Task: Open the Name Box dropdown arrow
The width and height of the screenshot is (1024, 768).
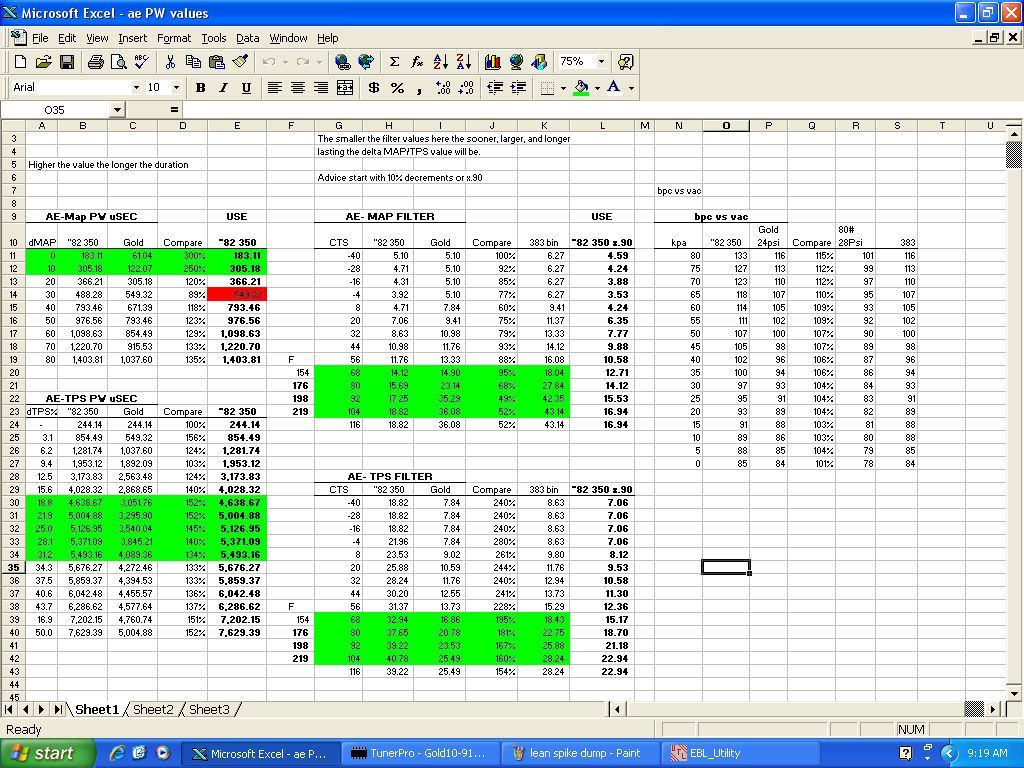Action: coord(116,110)
